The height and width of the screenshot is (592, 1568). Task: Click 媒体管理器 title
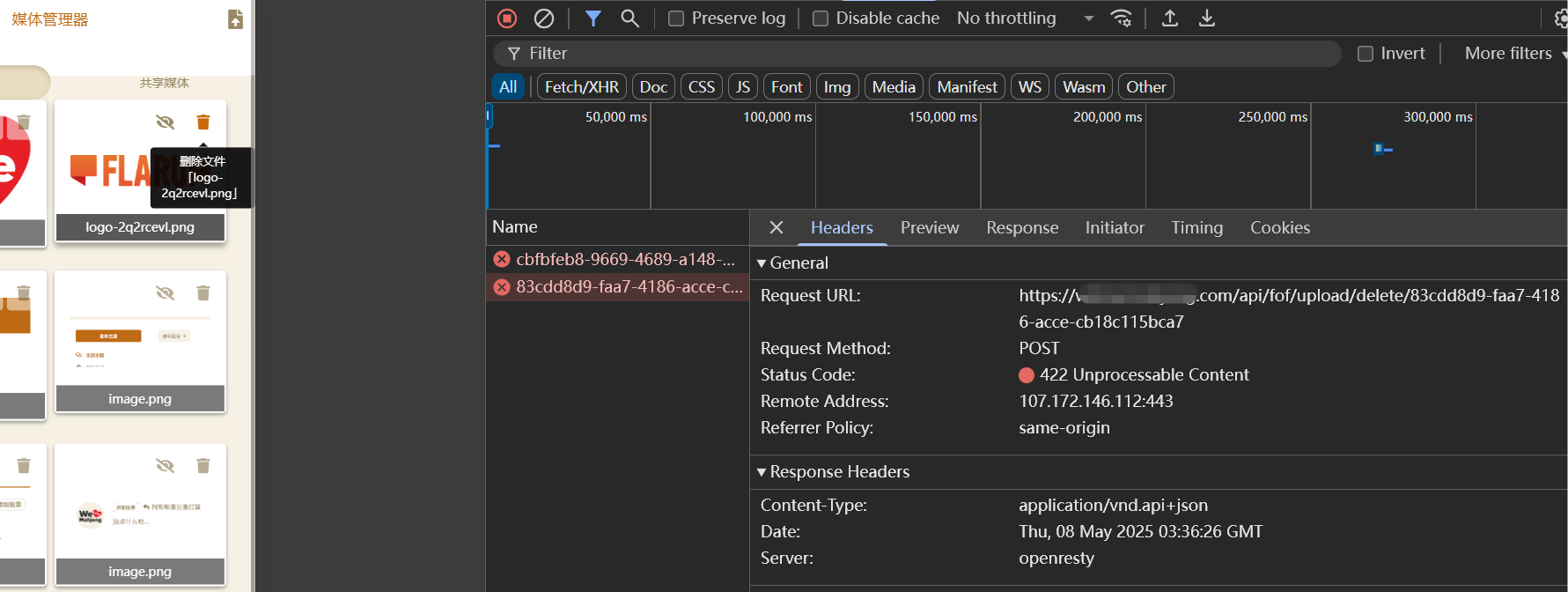pyautogui.click(x=50, y=19)
